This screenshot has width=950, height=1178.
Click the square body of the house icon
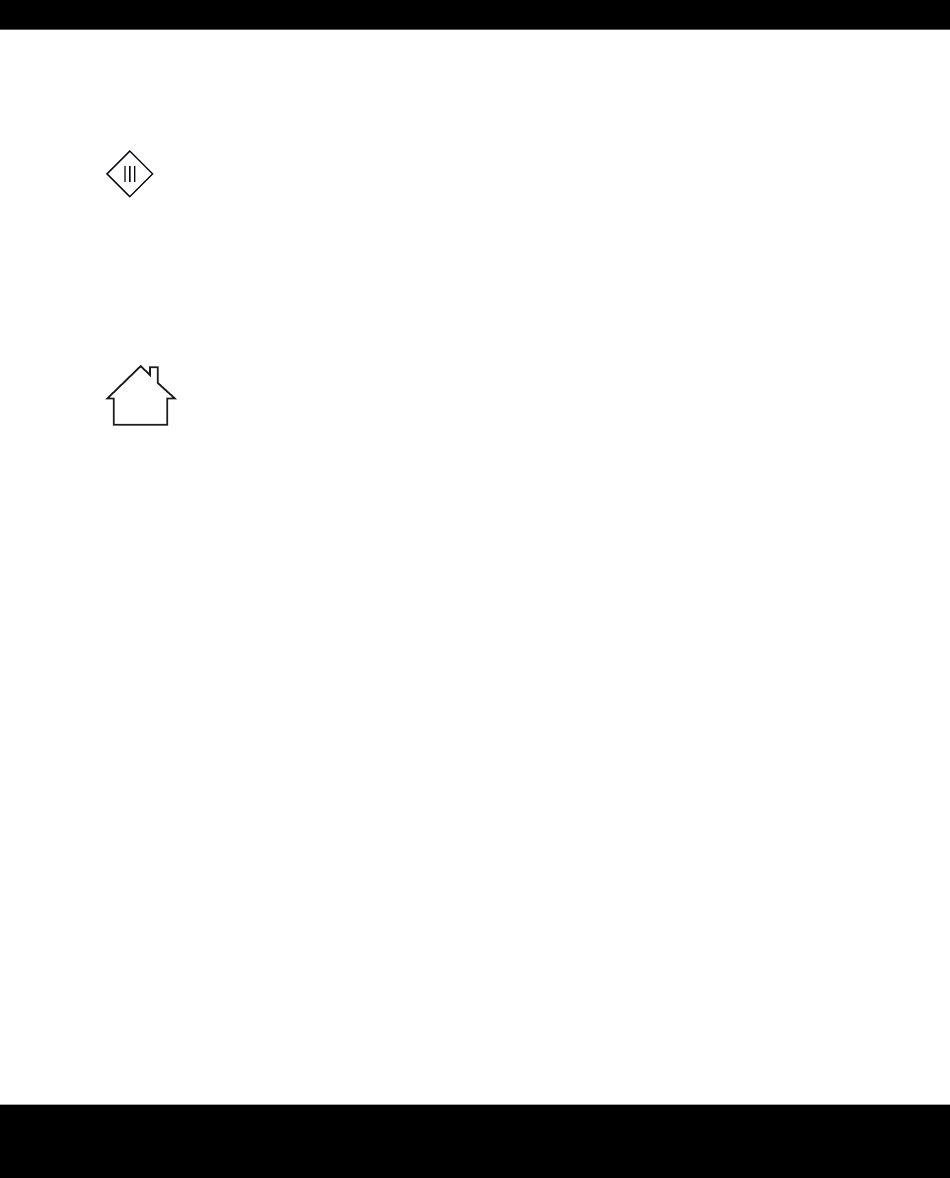pyautogui.click(x=140, y=411)
